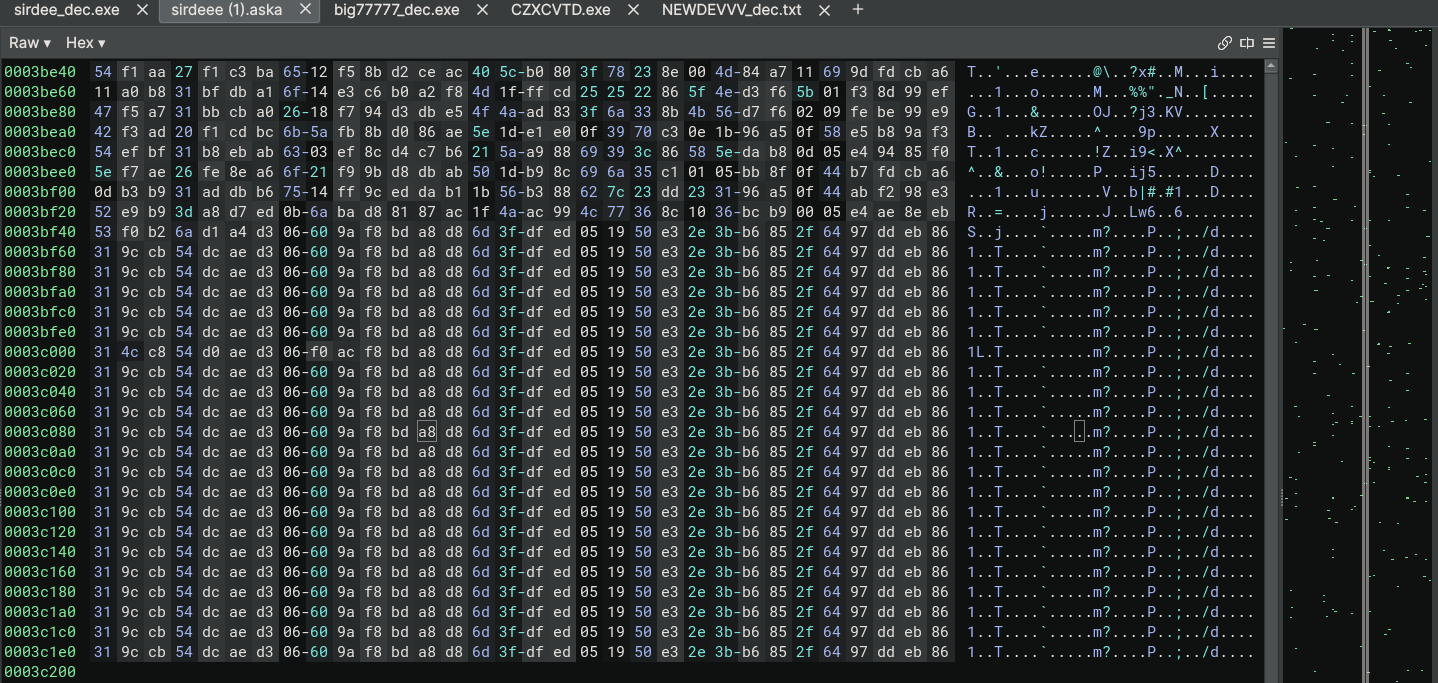Click byte 5e starting row 0003bee0

(103, 171)
